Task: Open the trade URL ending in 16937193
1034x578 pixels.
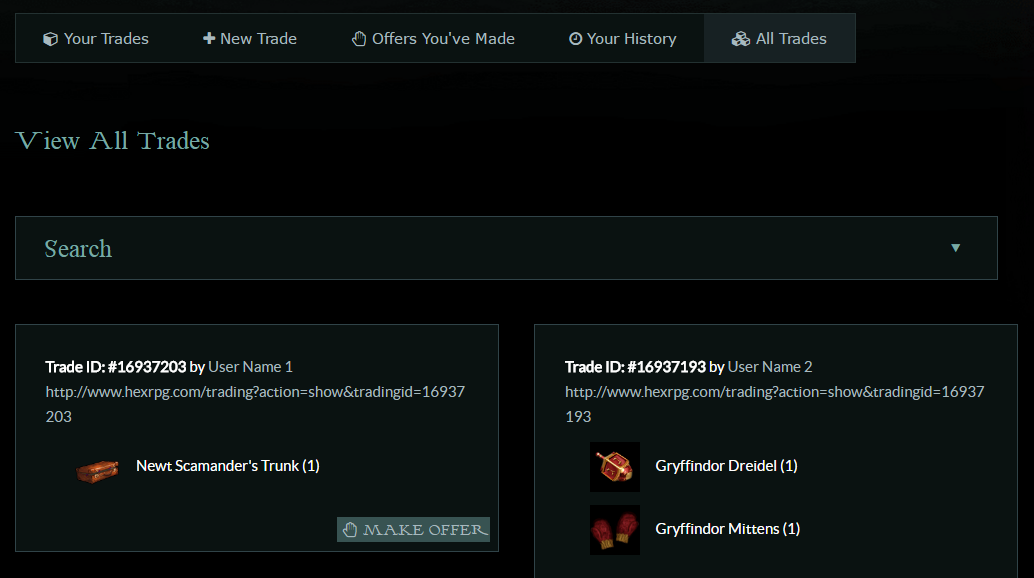Action: coord(774,404)
